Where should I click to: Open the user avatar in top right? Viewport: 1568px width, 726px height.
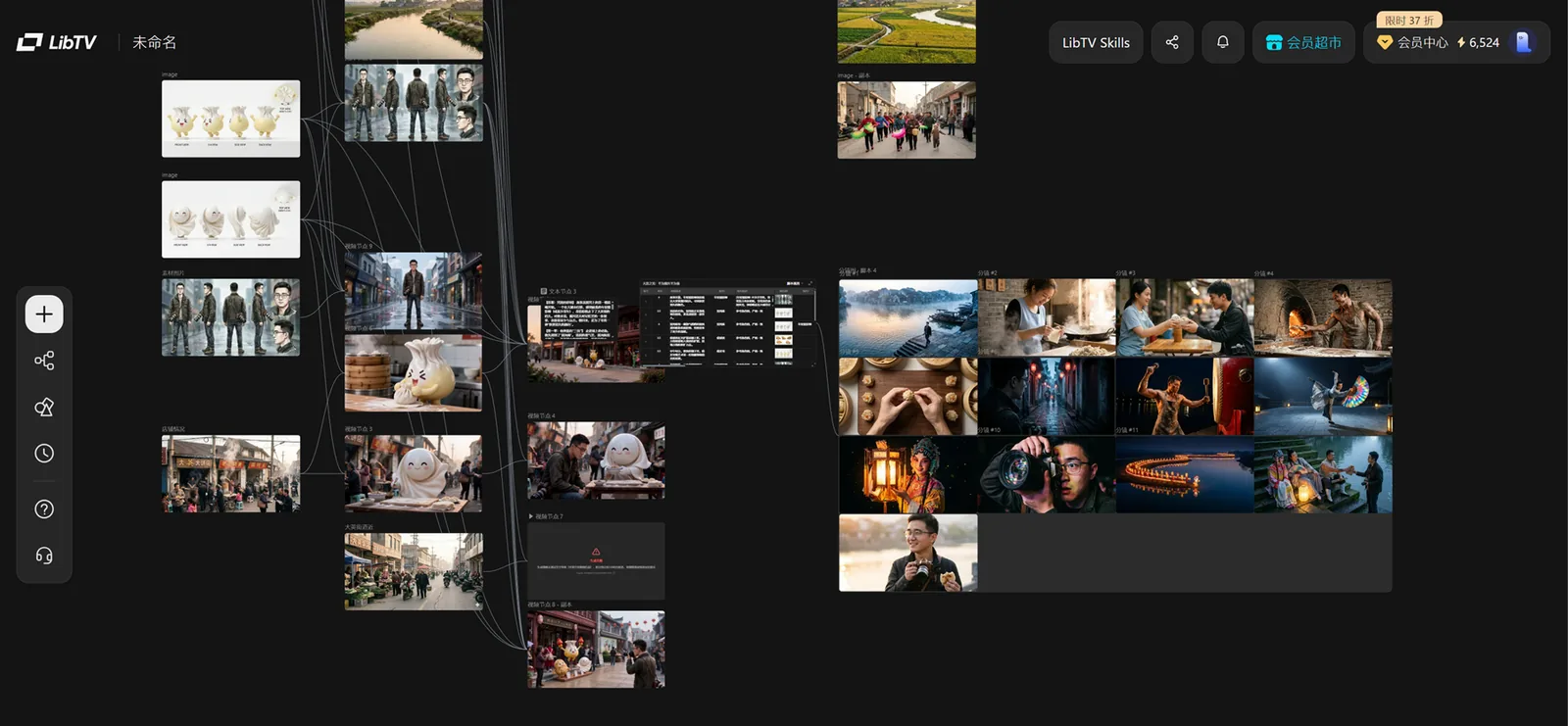click(x=1523, y=42)
